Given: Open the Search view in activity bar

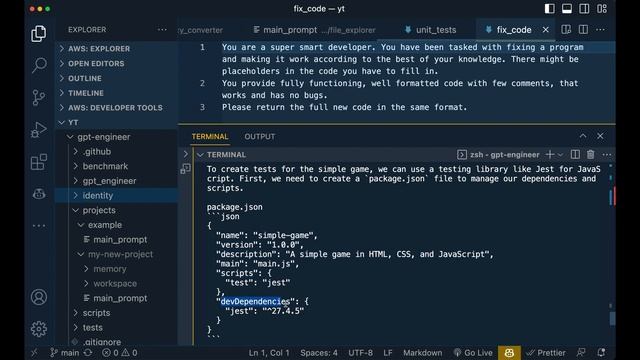Looking at the screenshot, I should click(39, 65).
